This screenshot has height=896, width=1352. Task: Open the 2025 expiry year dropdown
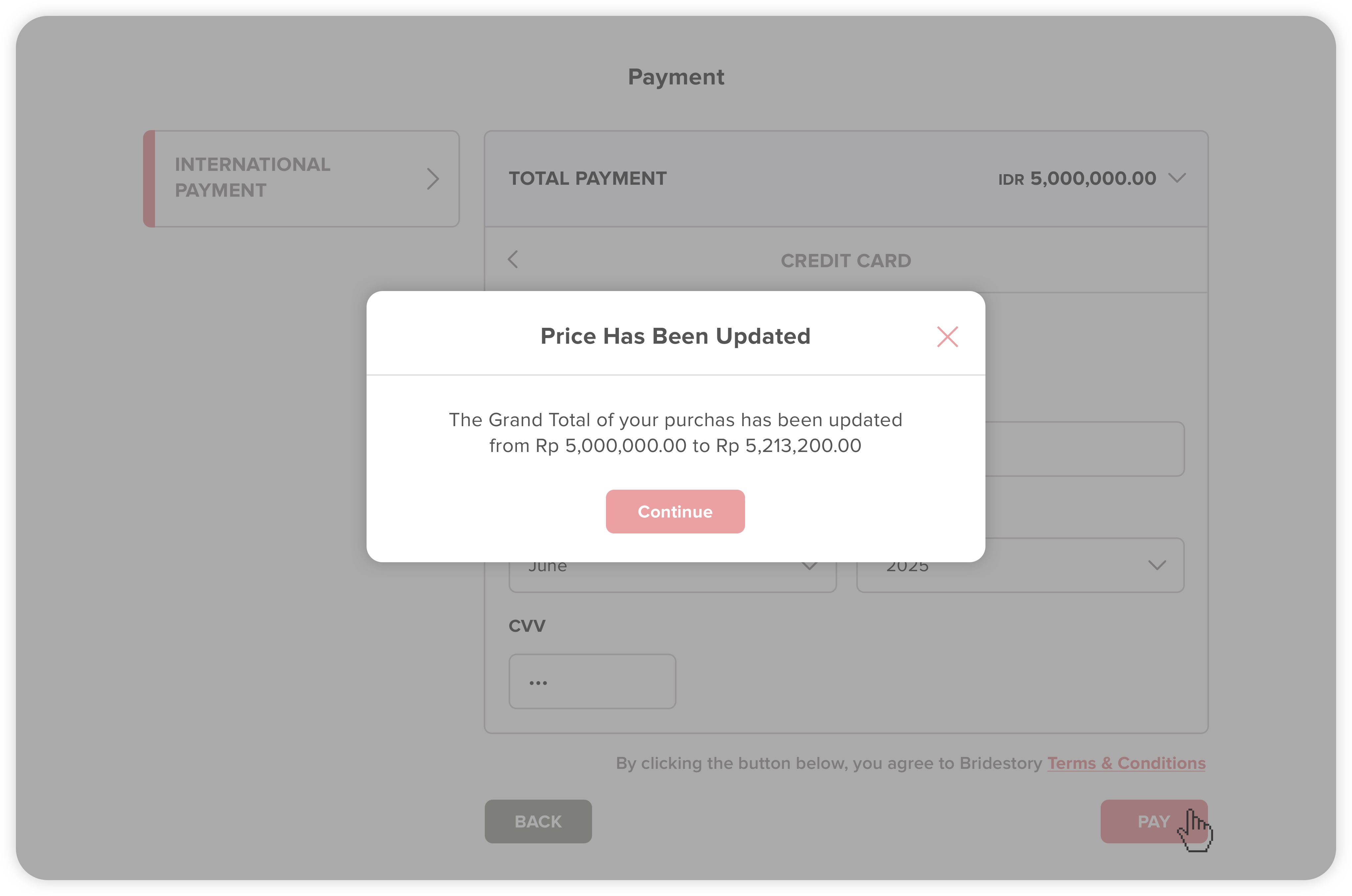[1020, 565]
